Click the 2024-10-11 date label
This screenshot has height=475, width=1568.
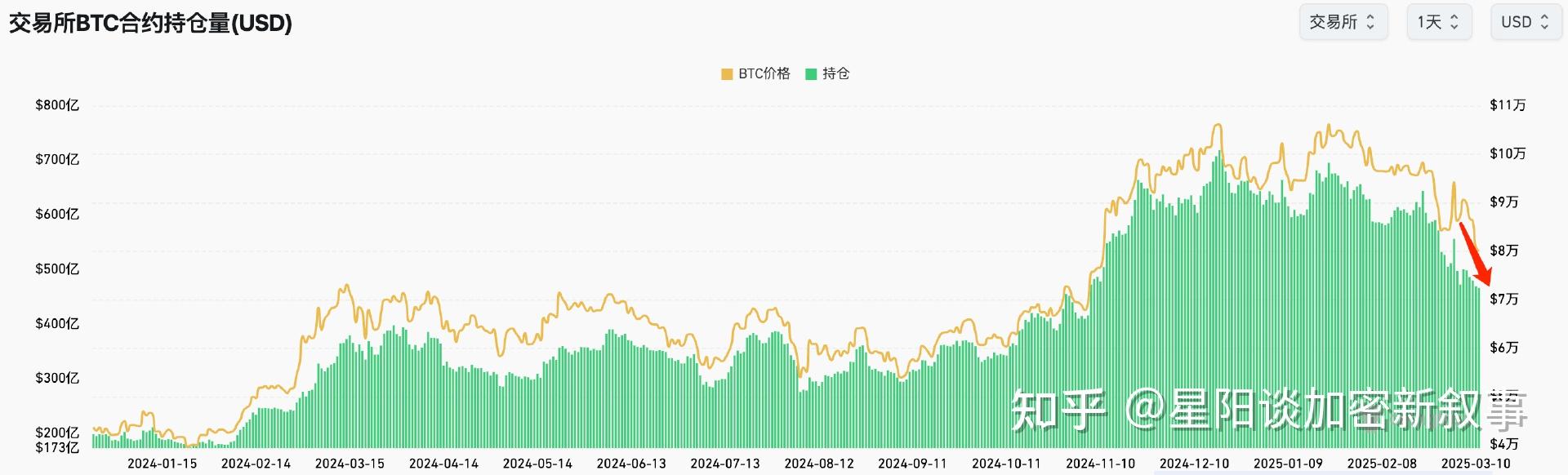click(1007, 464)
